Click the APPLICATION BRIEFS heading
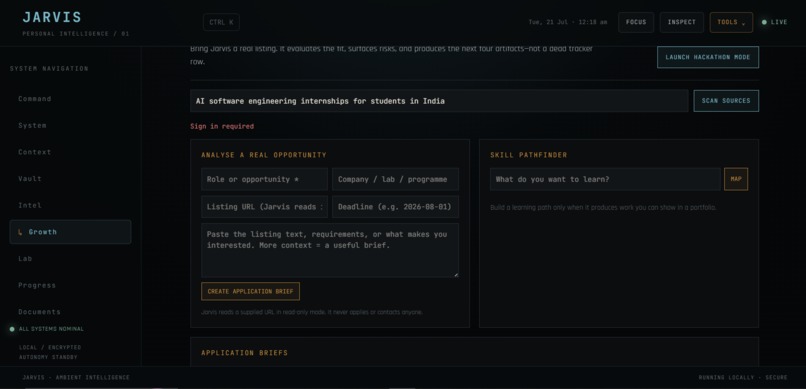 pos(245,353)
